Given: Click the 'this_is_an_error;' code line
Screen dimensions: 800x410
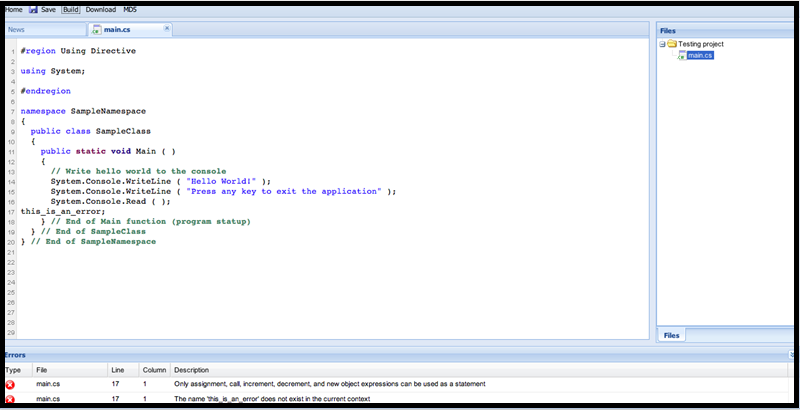Looking at the screenshot, I should tap(63, 212).
